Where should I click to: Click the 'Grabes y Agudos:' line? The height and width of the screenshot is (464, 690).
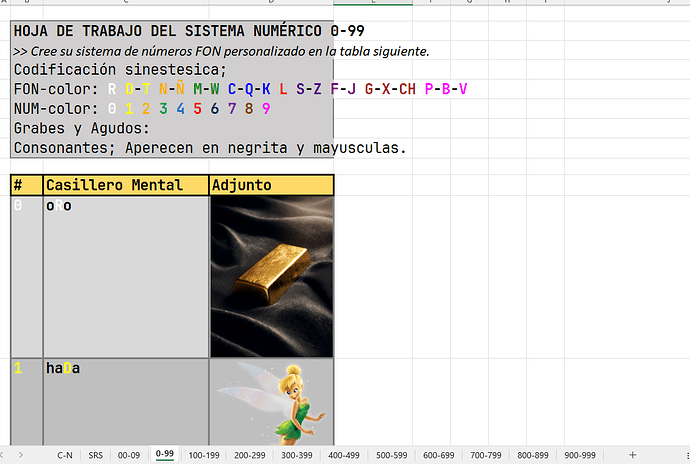81,128
